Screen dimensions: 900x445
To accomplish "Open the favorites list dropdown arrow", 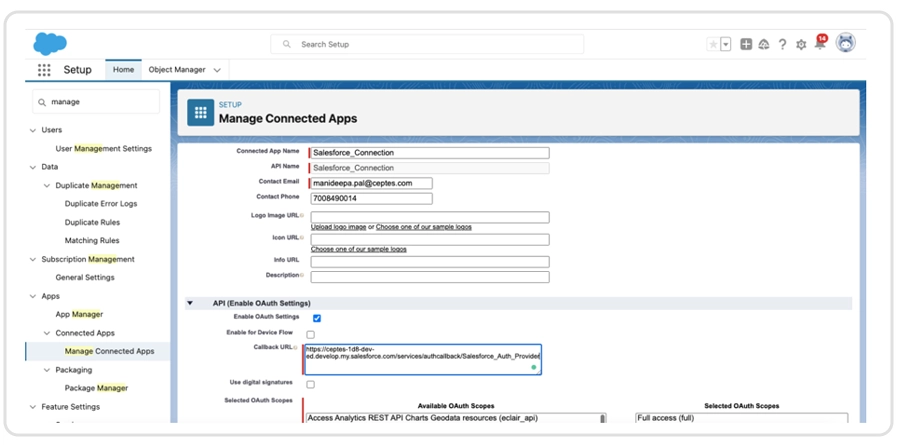I will pyautogui.click(x=725, y=45).
